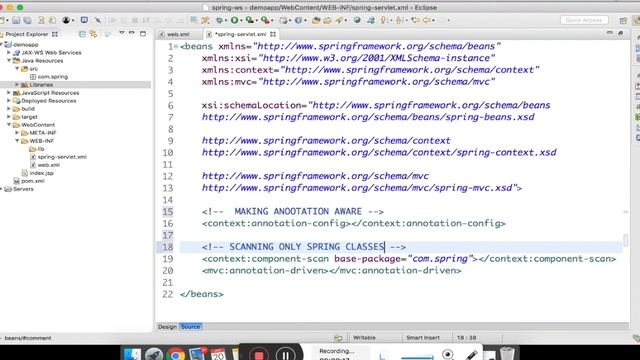This screenshot has width=640, height=360.
Task: Open Calendar icon in the dock
Action: (218, 354)
